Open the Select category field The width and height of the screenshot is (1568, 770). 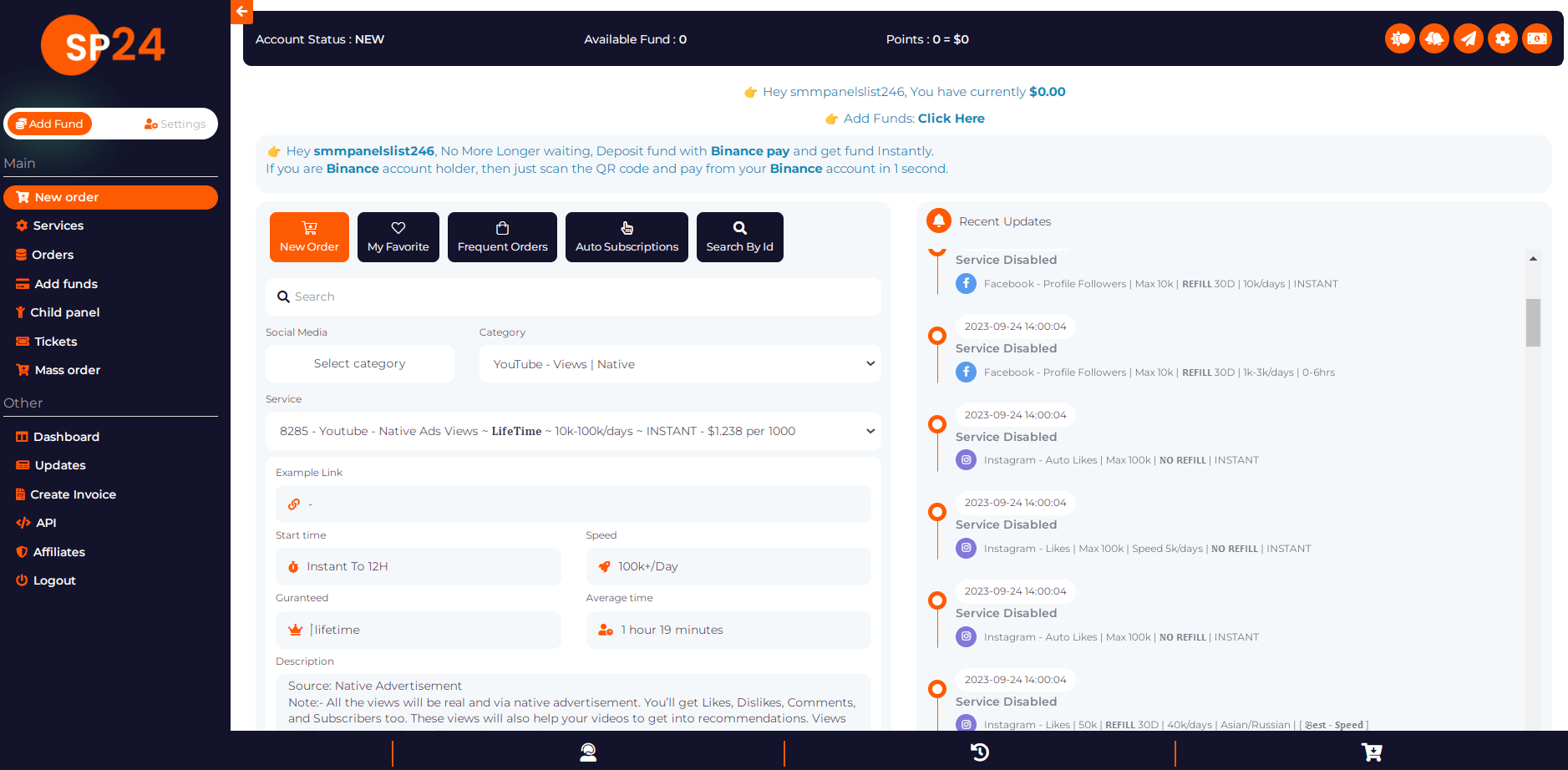click(x=359, y=363)
